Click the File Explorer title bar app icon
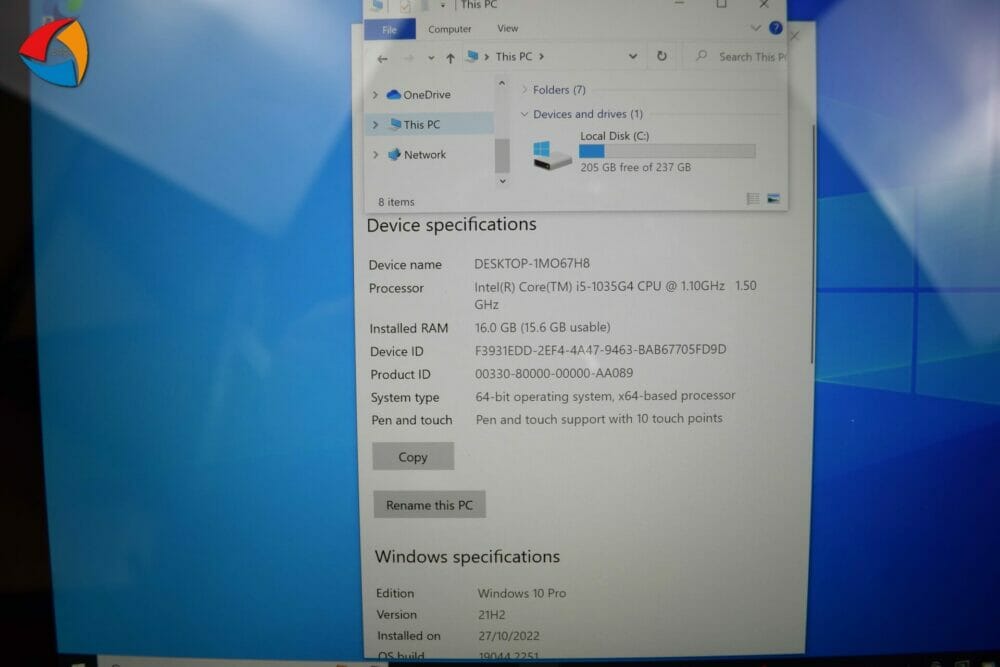 pyautogui.click(x=378, y=5)
